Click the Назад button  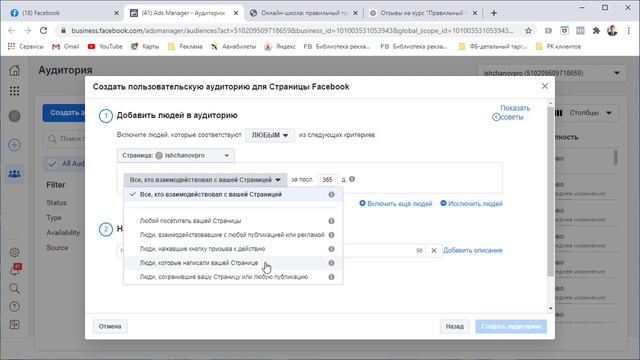point(454,327)
